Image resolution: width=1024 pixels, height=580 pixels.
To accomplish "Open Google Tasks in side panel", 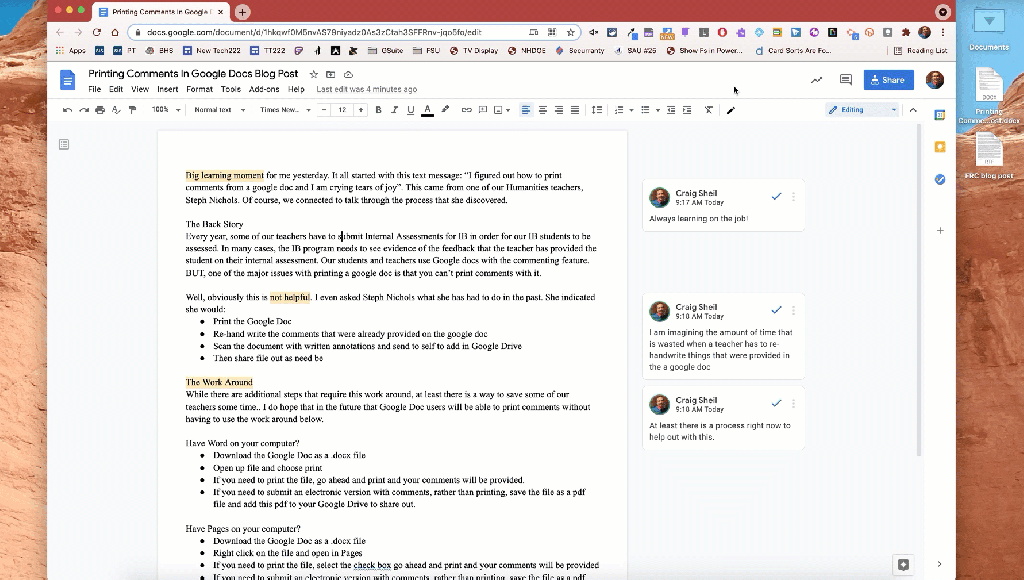I will (x=940, y=179).
